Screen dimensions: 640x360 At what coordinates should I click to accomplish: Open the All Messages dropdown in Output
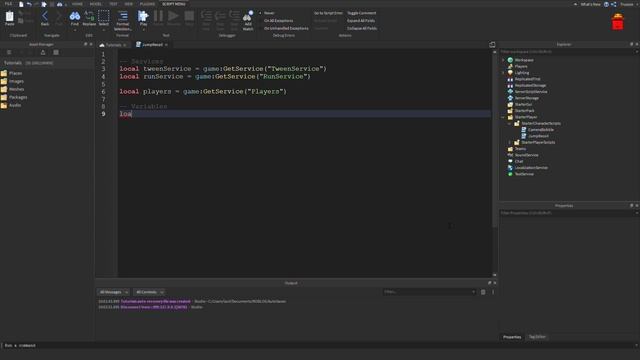[x=113, y=292]
